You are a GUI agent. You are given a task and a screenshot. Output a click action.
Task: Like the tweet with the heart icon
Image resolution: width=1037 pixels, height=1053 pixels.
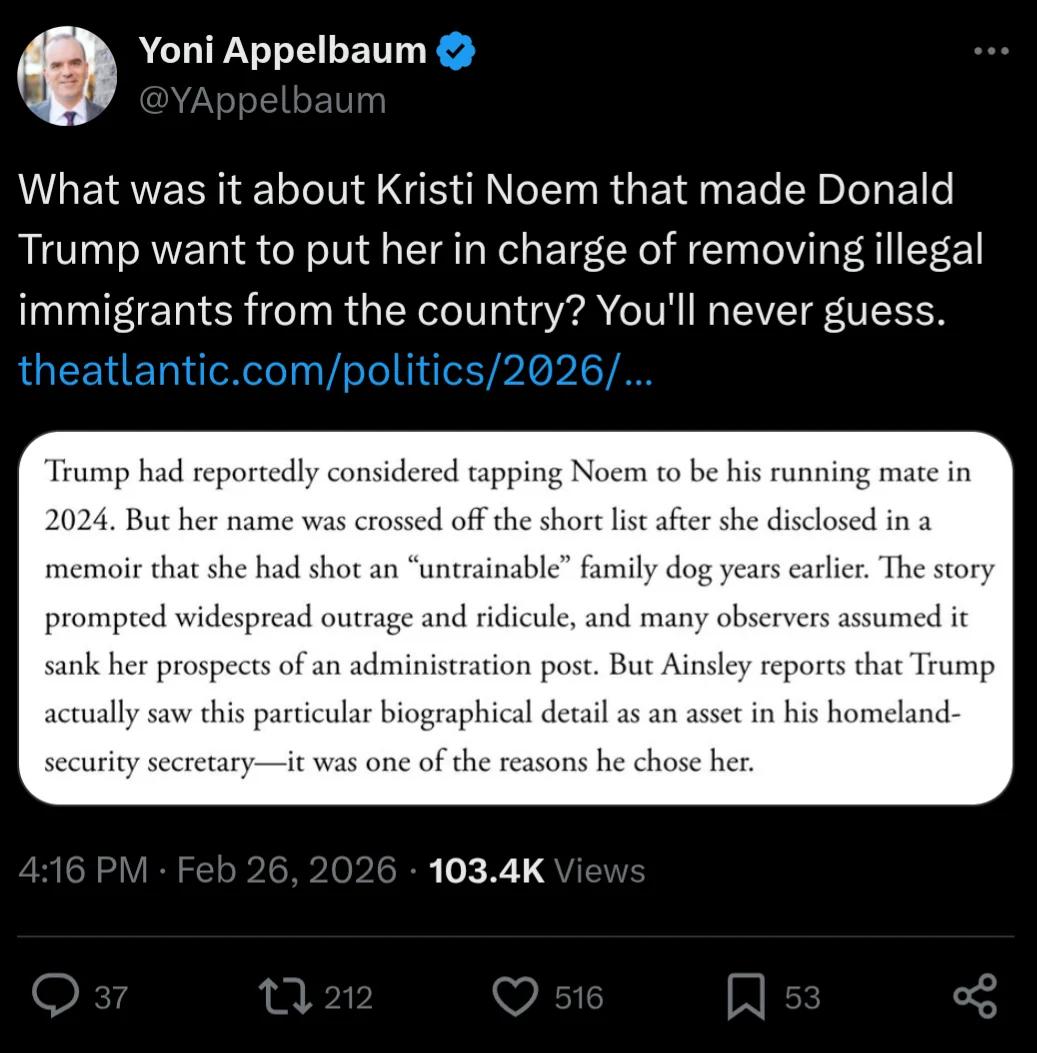pyautogui.click(x=515, y=996)
